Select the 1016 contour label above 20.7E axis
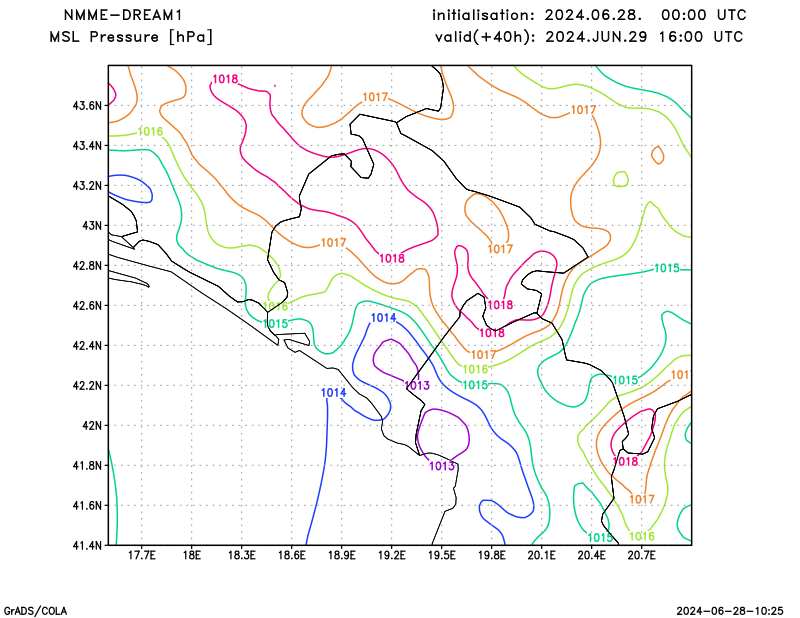800x618 pixels. pos(642,536)
